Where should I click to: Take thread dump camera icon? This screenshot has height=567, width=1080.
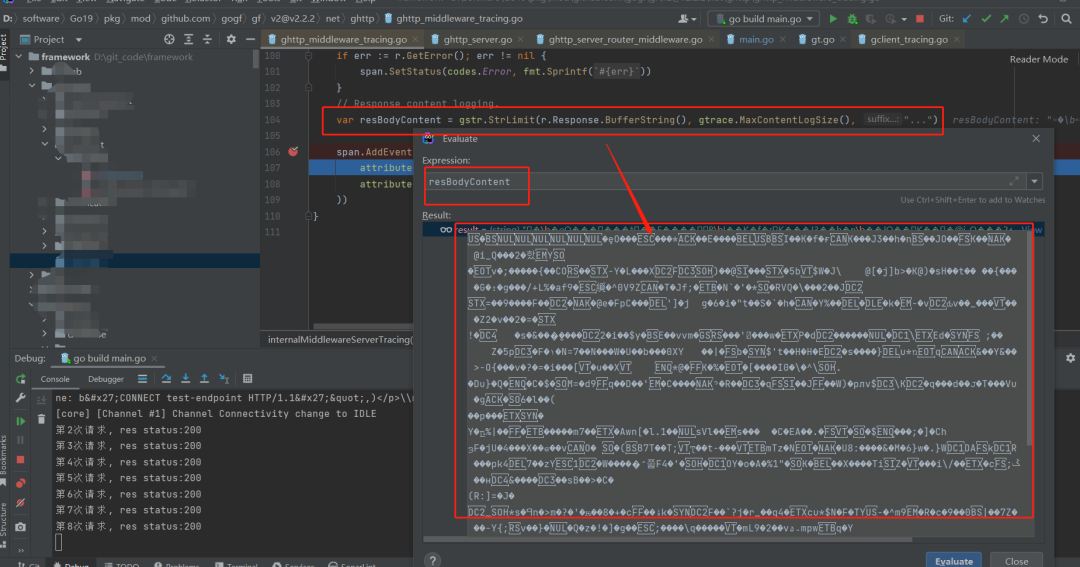click(x=21, y=526)
